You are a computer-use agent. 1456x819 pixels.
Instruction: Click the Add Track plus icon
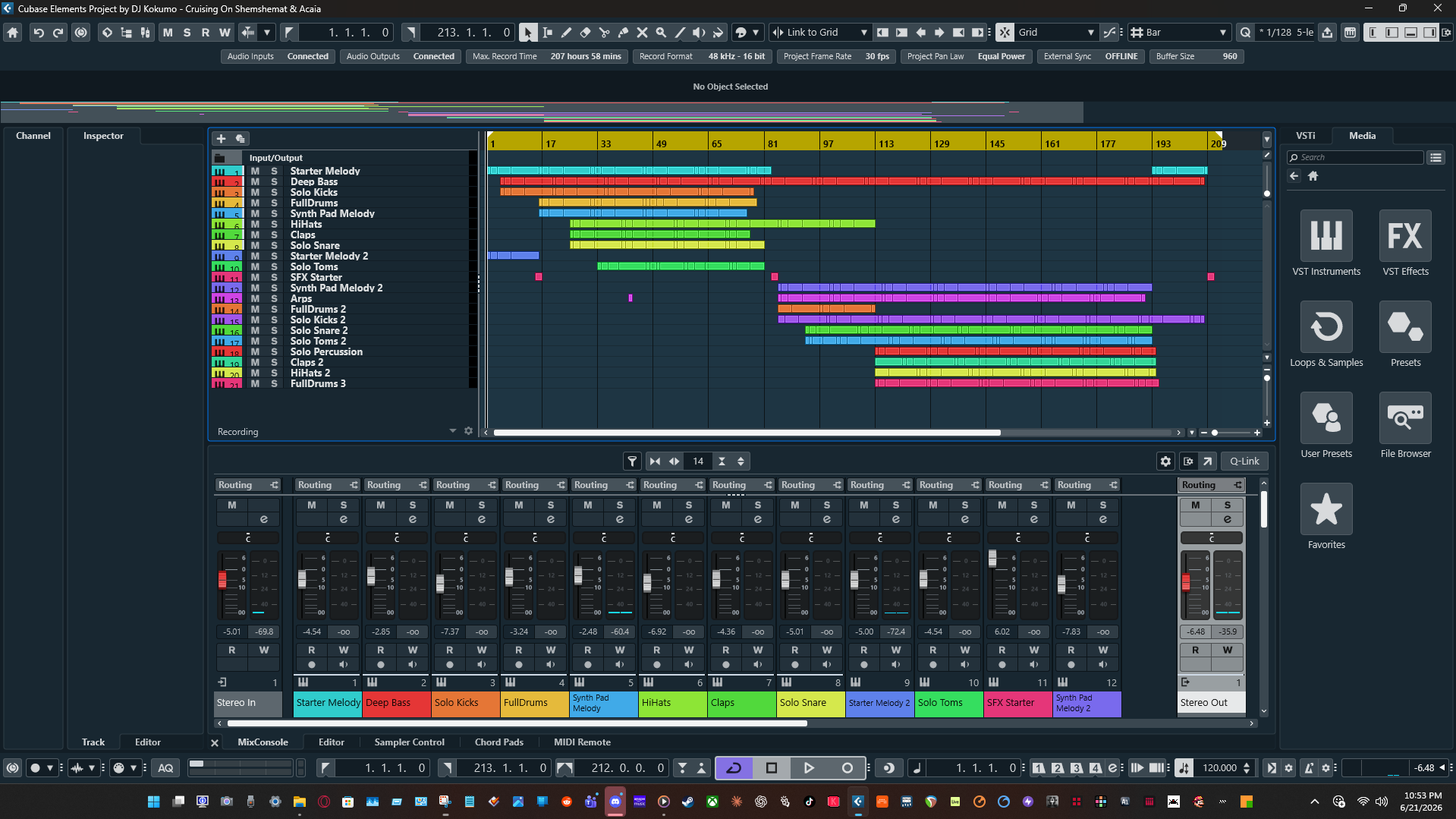[x=221, y=138]
